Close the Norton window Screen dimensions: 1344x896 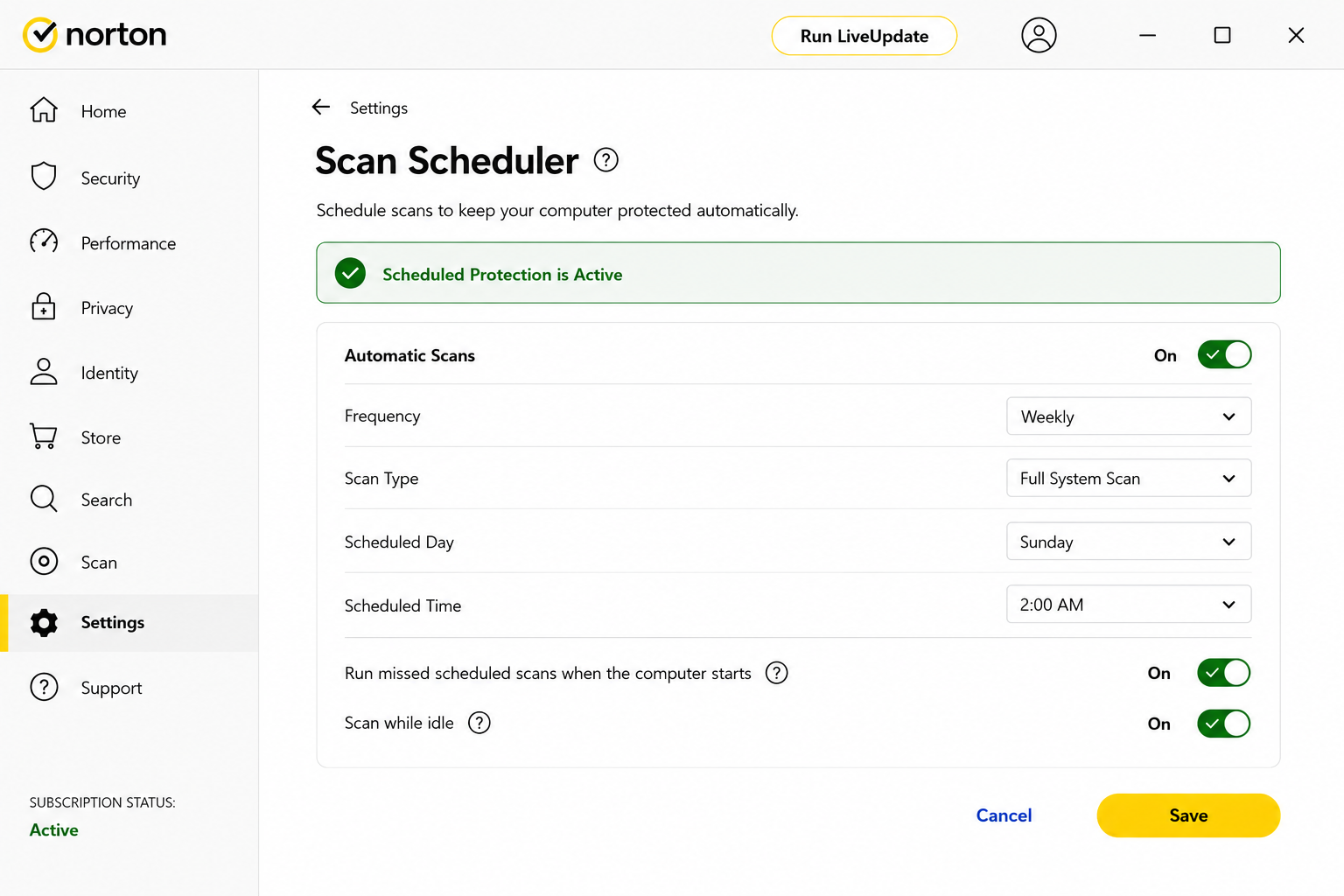tap(1296, 35)
